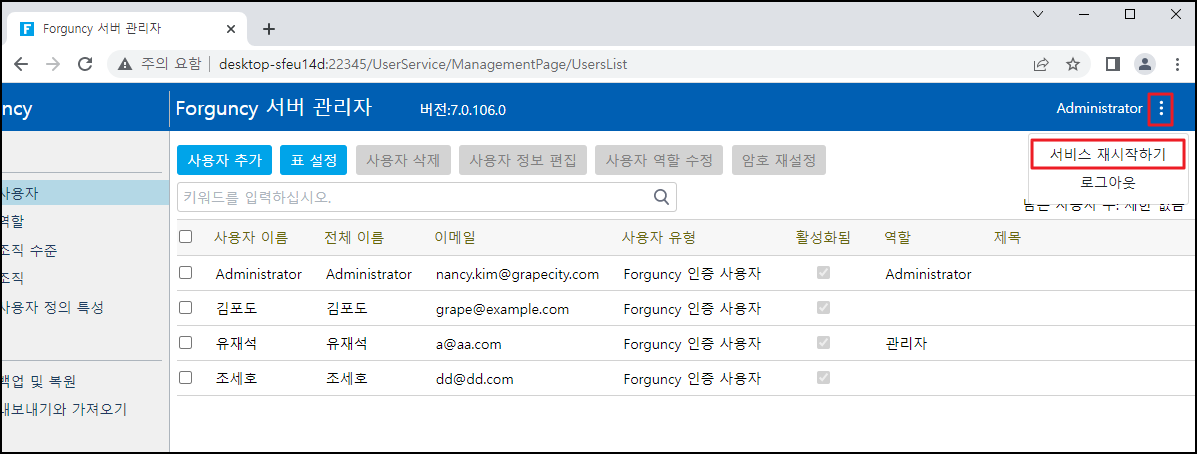Open Chrome's three-dot settings menu

click(1175, 64)
